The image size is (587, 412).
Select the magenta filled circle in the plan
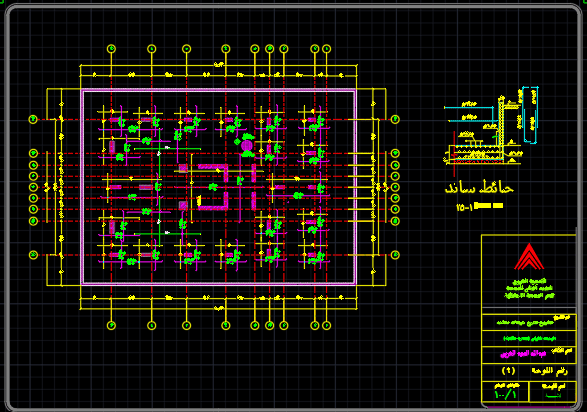(247, 146)
